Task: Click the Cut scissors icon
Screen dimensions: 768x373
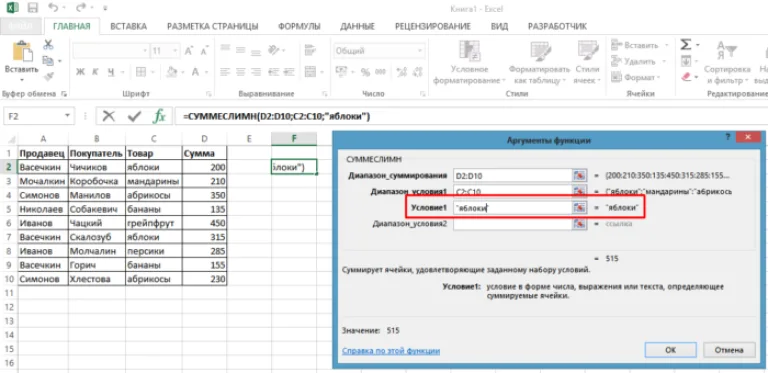Action: [48, 45]
